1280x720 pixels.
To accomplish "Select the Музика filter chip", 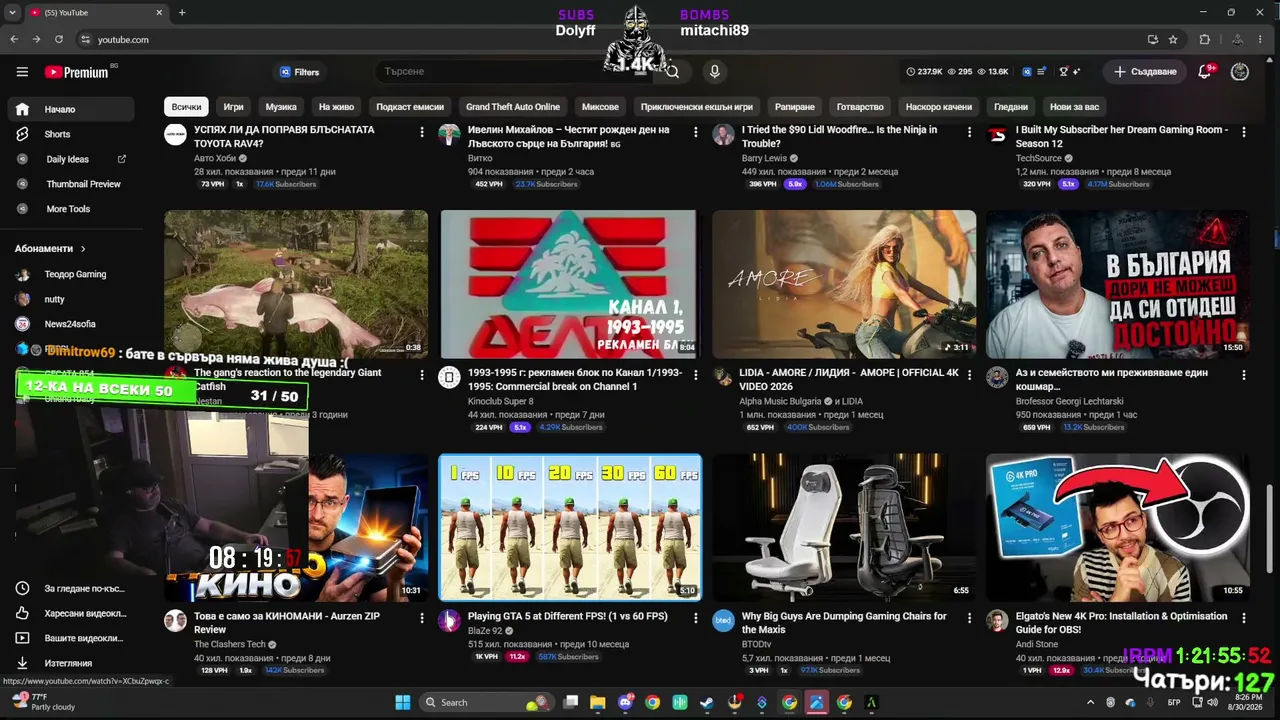I will pos(281,107).
